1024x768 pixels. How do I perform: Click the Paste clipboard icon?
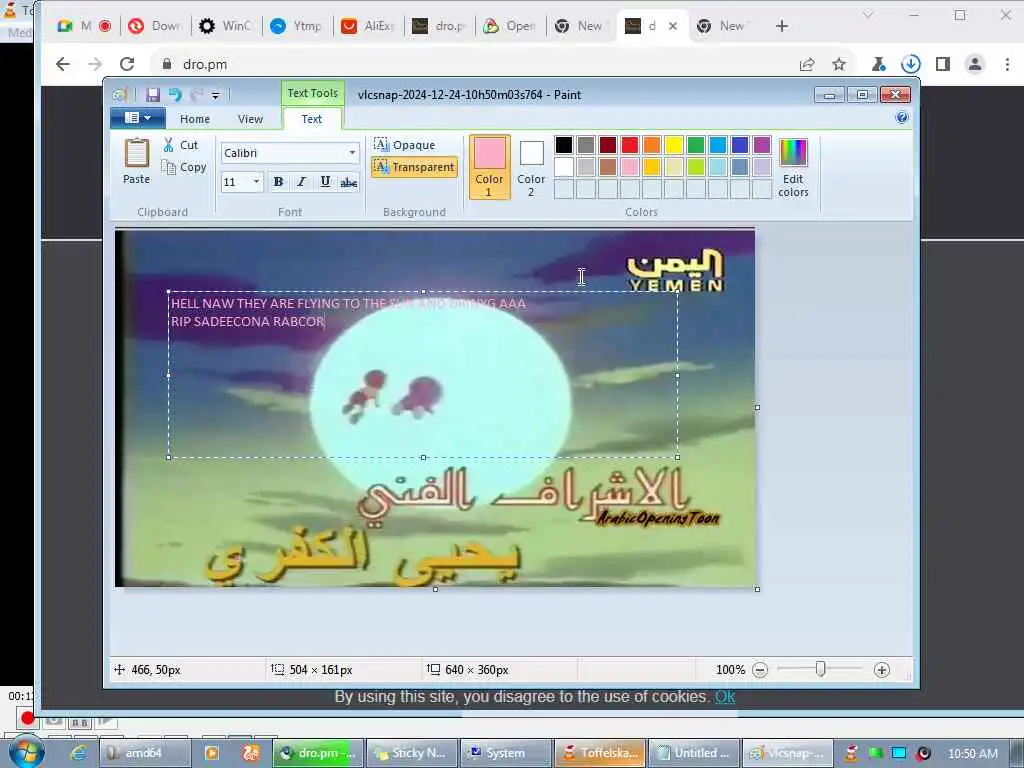pos(136,153)
